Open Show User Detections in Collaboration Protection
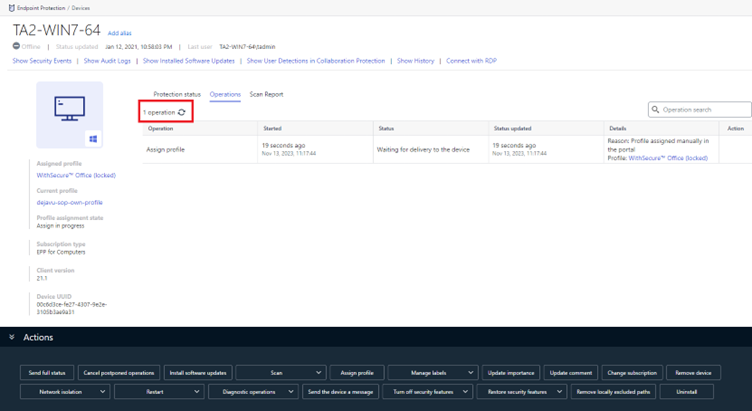752x411 pixels. 316,61
